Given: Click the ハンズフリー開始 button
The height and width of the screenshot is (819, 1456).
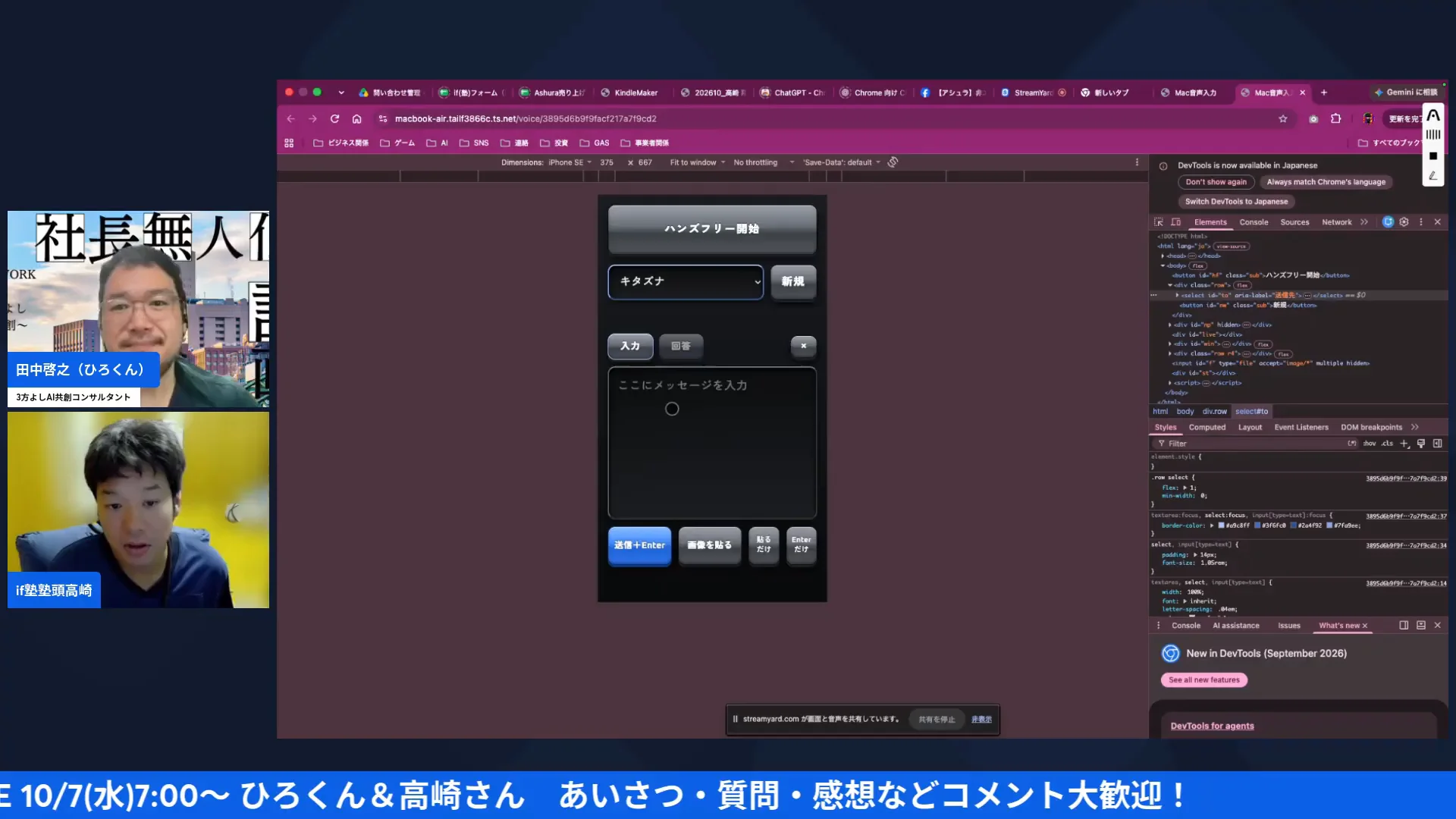Looking at the screenshot, I should tap(712, 228).
